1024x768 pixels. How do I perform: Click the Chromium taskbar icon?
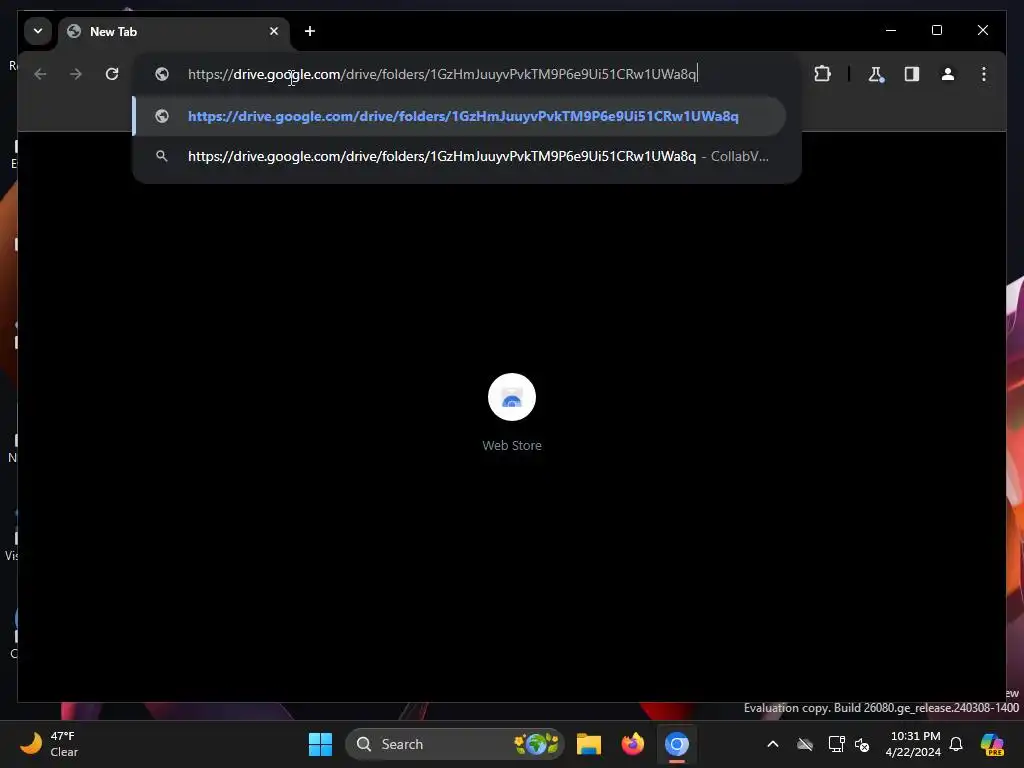click(677, 744)
